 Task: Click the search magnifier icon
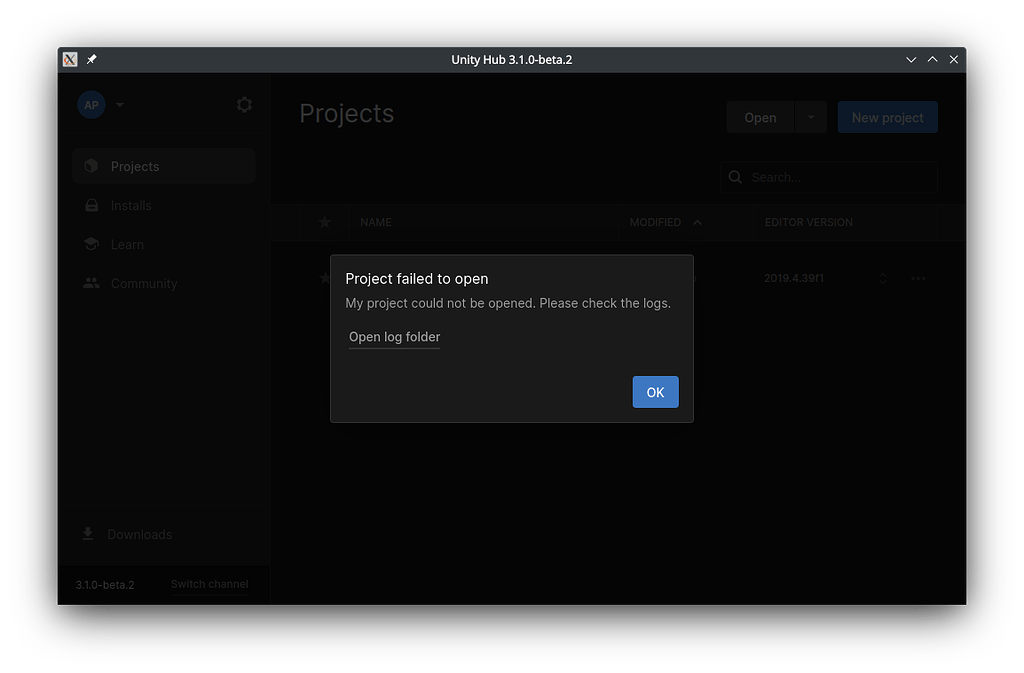point(736,177)
